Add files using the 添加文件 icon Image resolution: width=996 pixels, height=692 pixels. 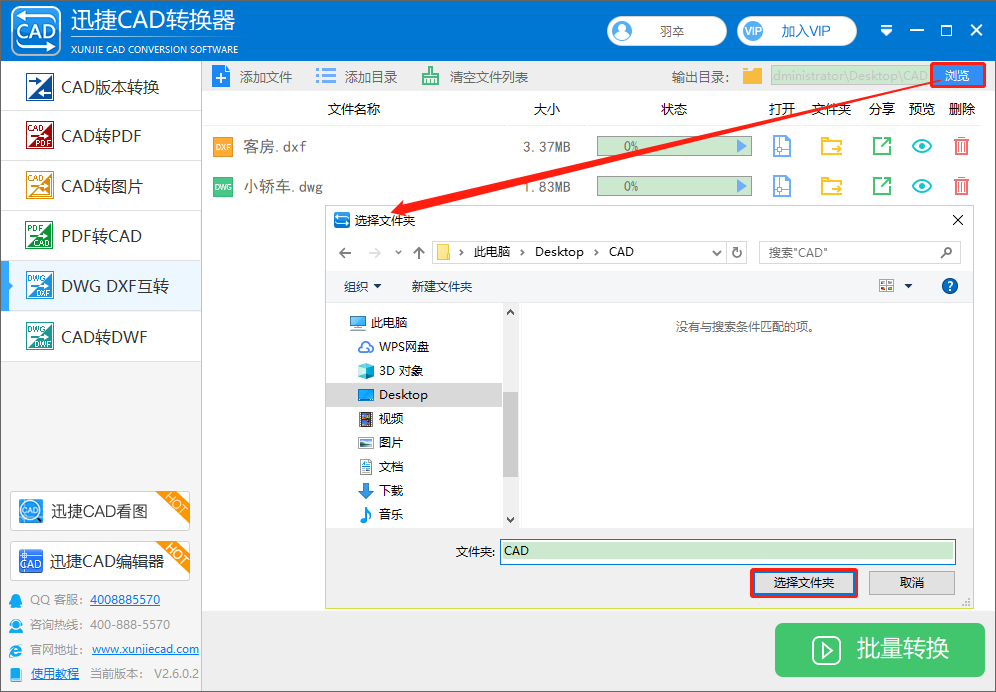click(221, 75)
